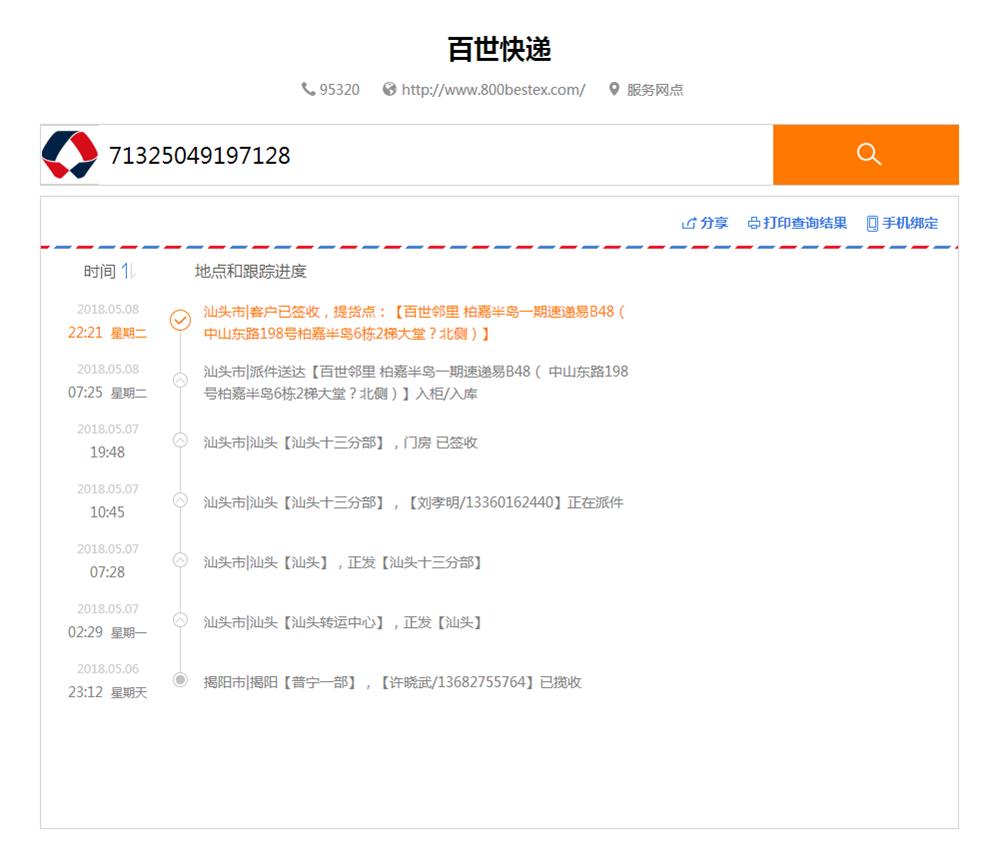Click the 07:25 timeline marker circle

[180, 380]
